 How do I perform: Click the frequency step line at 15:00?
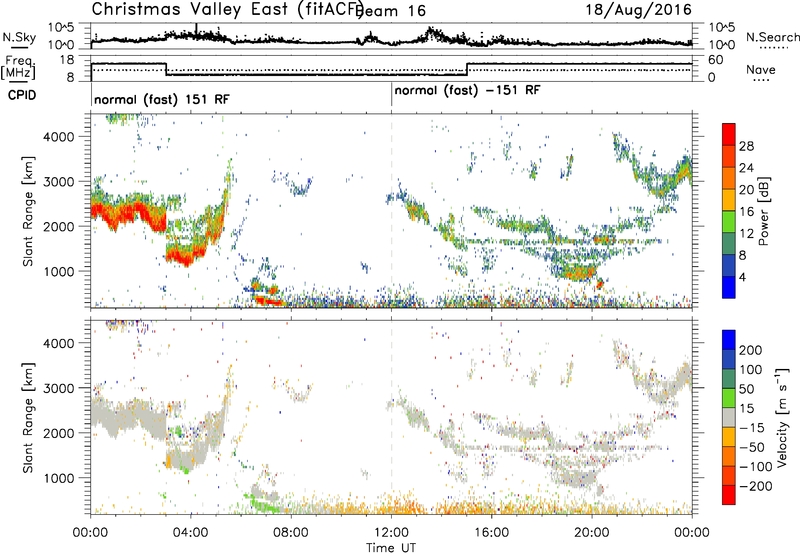[x=467, y=69]
